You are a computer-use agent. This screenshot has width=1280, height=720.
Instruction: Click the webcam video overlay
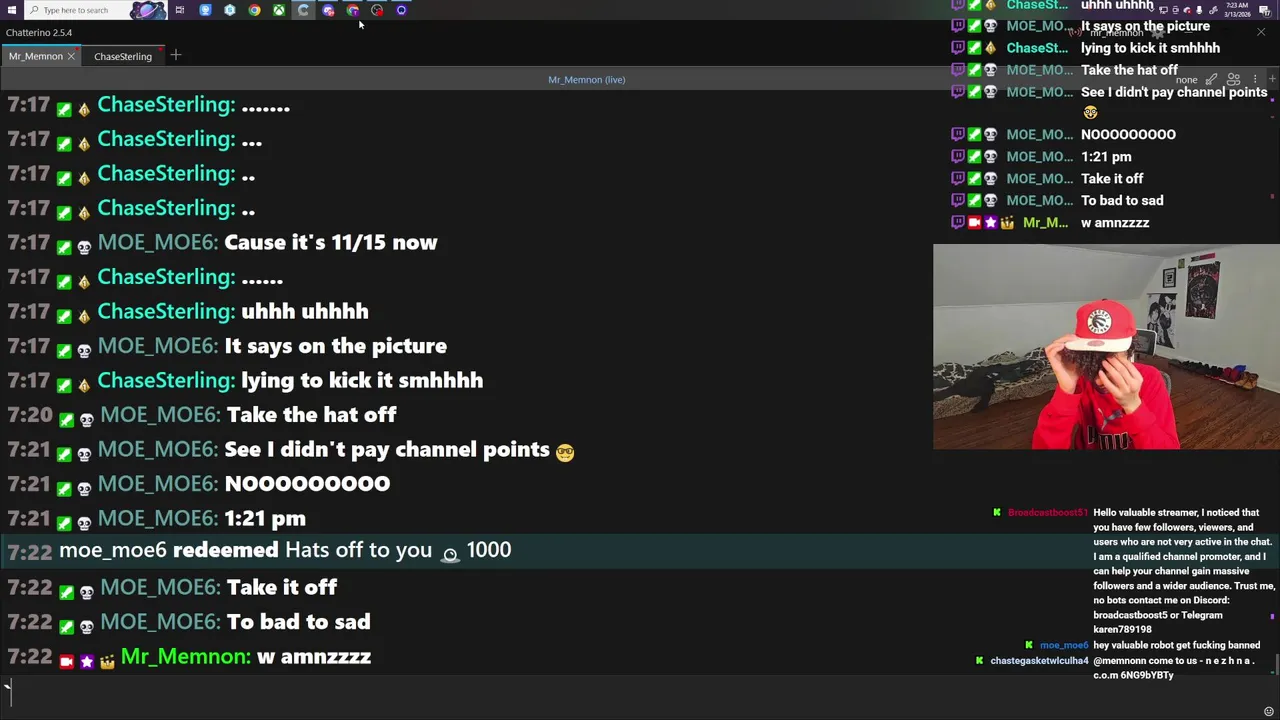coord(1106,347)
